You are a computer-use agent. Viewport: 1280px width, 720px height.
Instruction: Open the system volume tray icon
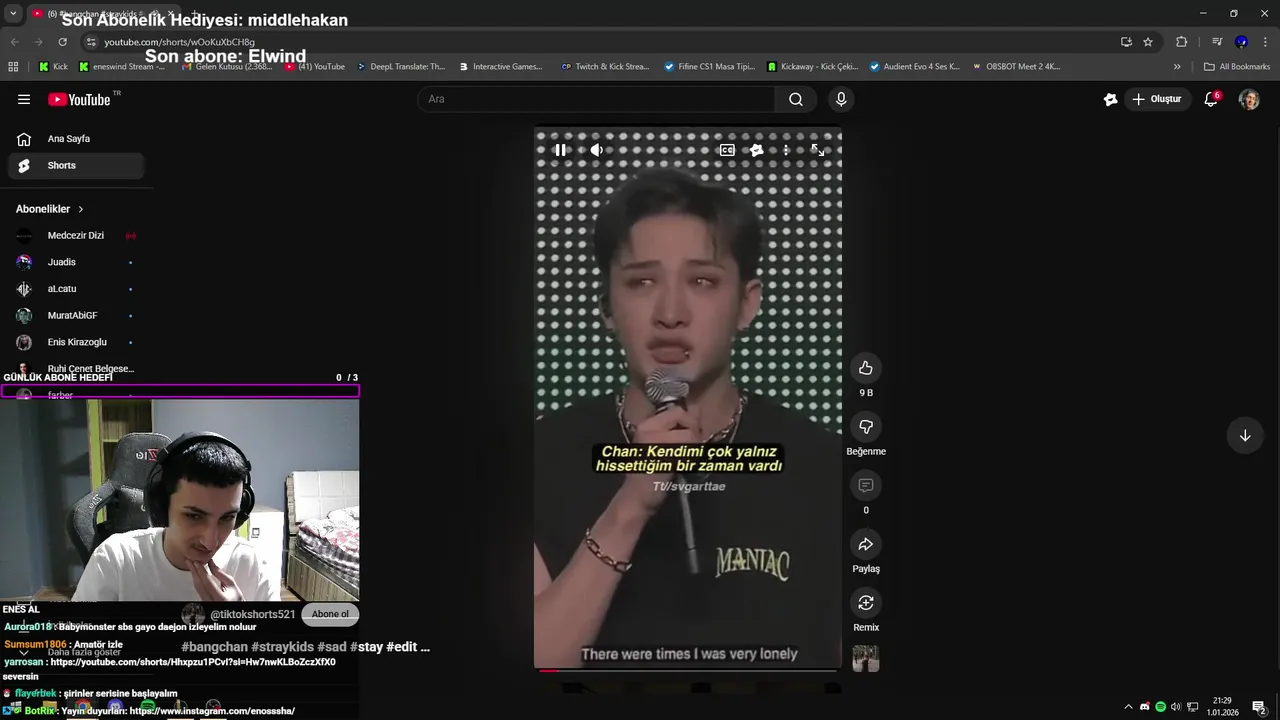(1176, 707)
